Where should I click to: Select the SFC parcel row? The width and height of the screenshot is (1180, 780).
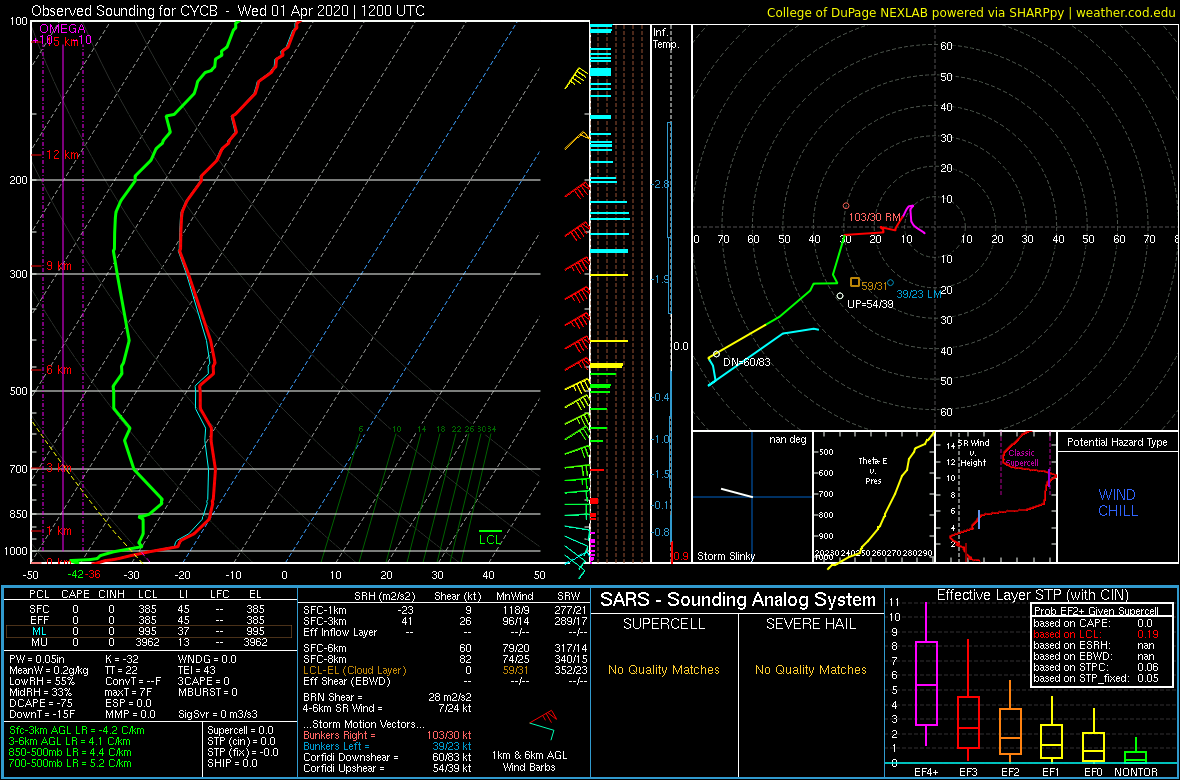pos(149,607)
